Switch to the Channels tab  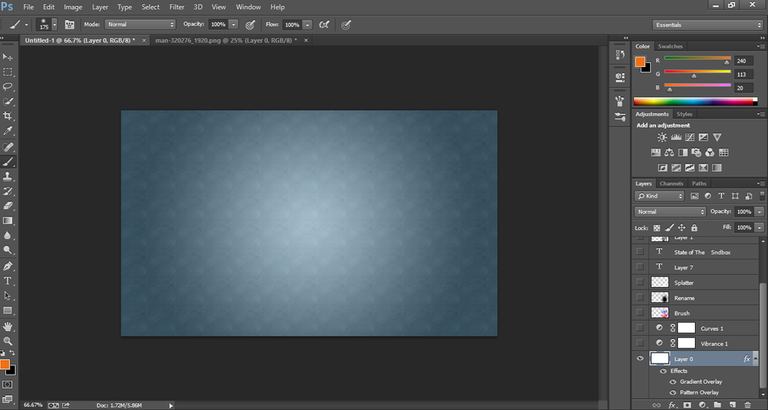point(671,184)
